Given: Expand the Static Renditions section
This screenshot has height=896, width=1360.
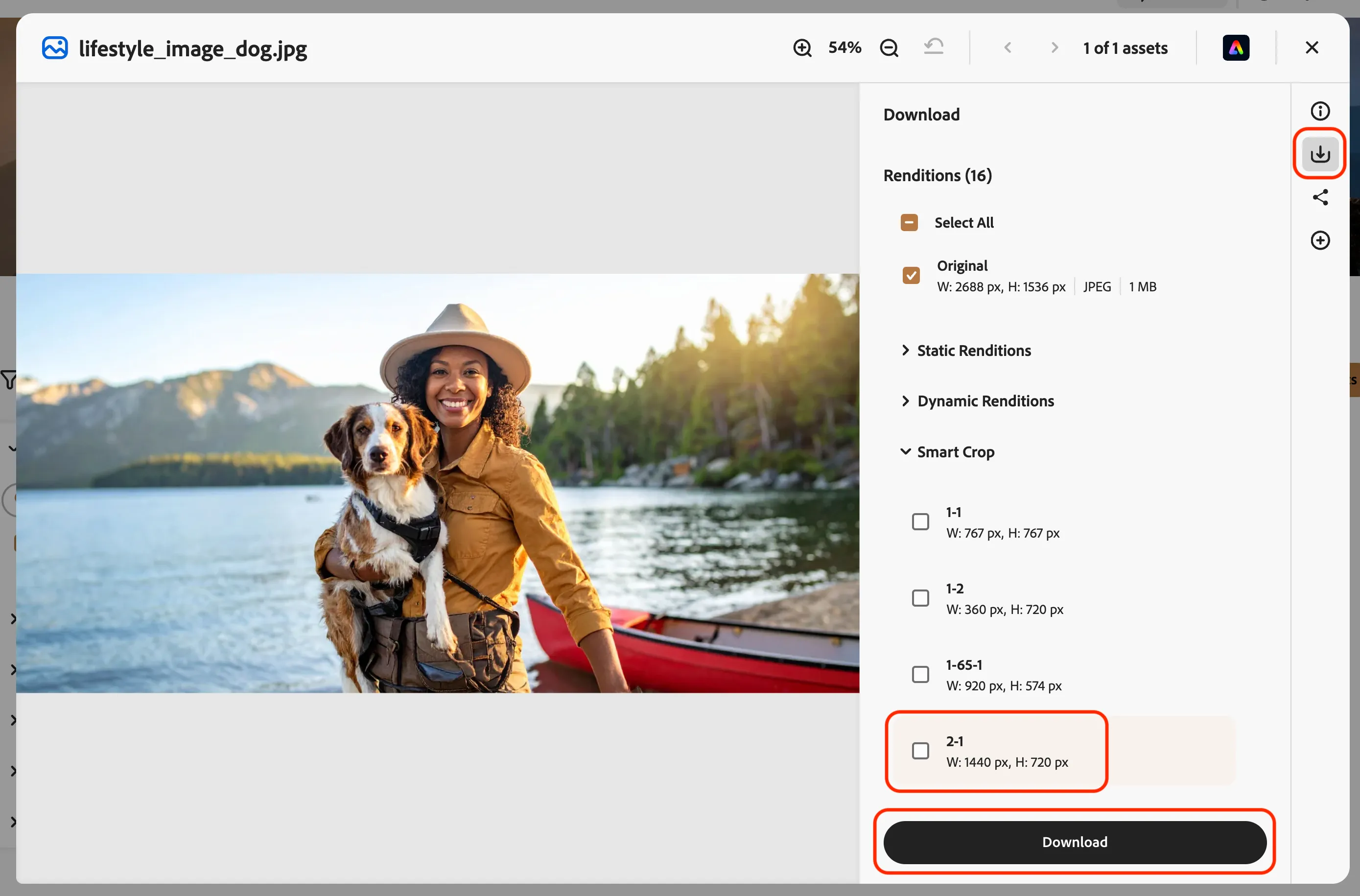Looking at the screenshot, I should coord(966,350).
